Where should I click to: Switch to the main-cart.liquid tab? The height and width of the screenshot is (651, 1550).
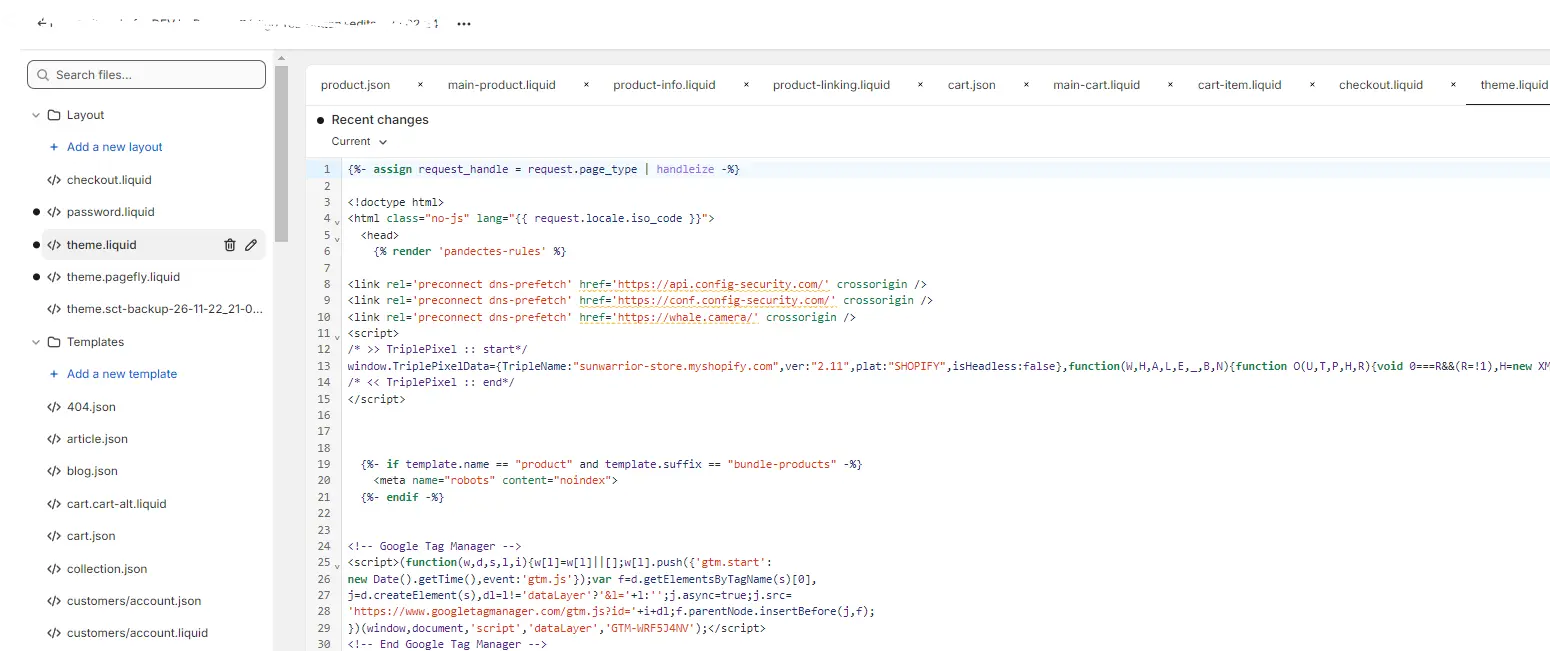pos(1096,85)
